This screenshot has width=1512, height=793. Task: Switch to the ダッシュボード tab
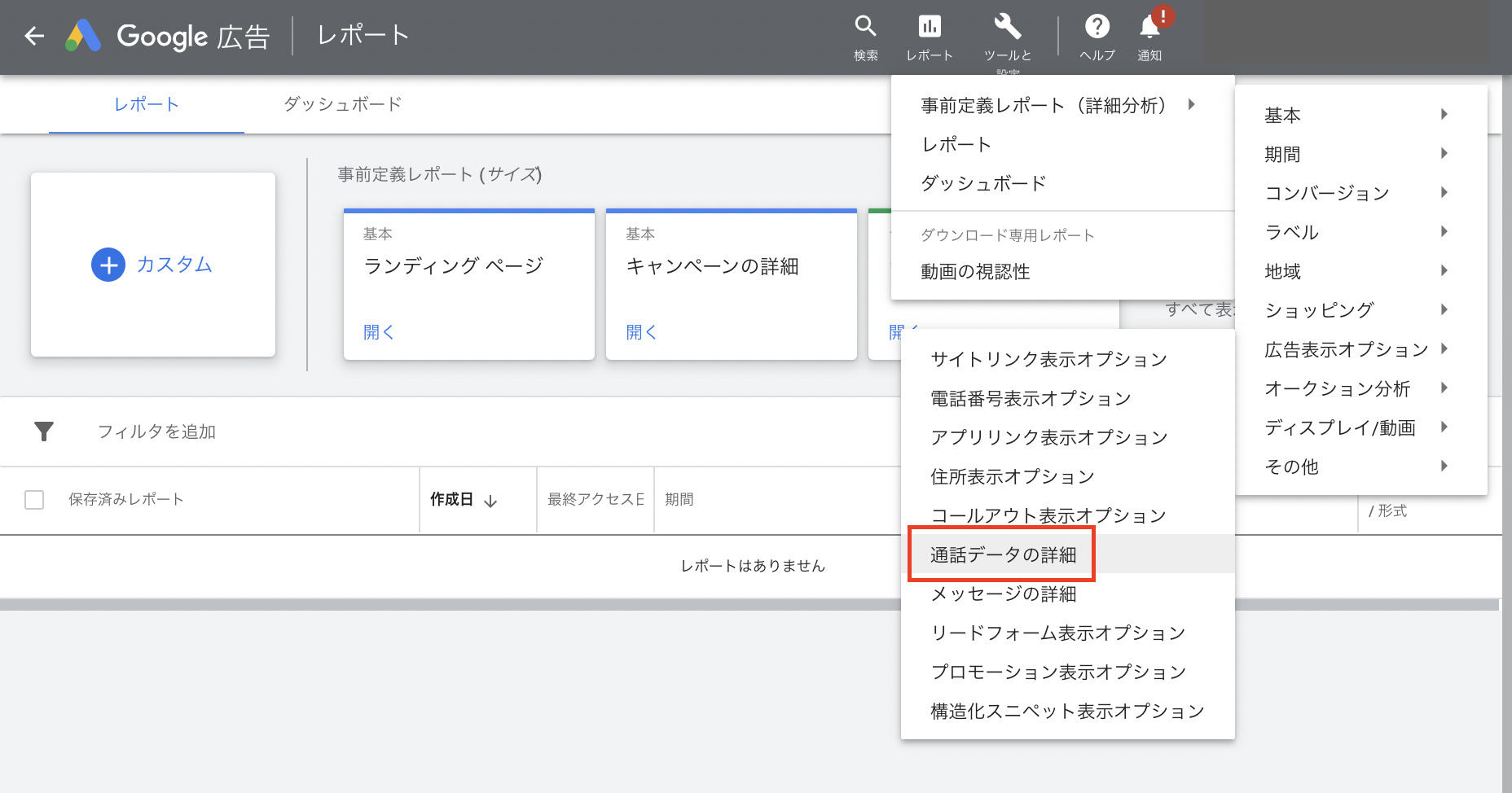click(342, 104)
